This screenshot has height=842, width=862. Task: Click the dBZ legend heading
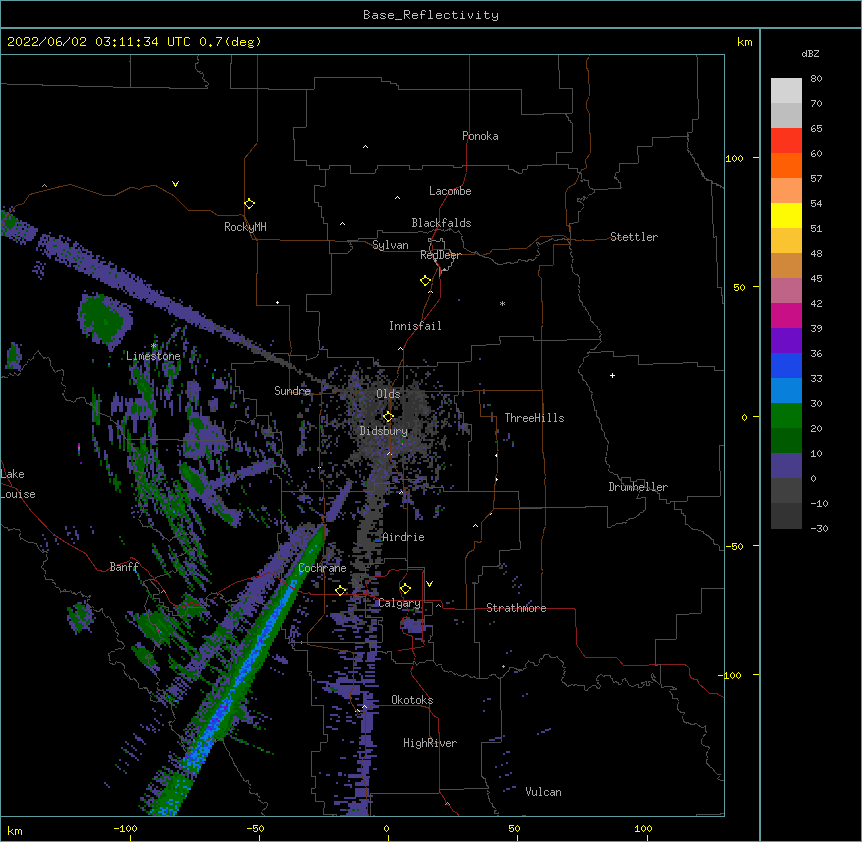[810, 54]
